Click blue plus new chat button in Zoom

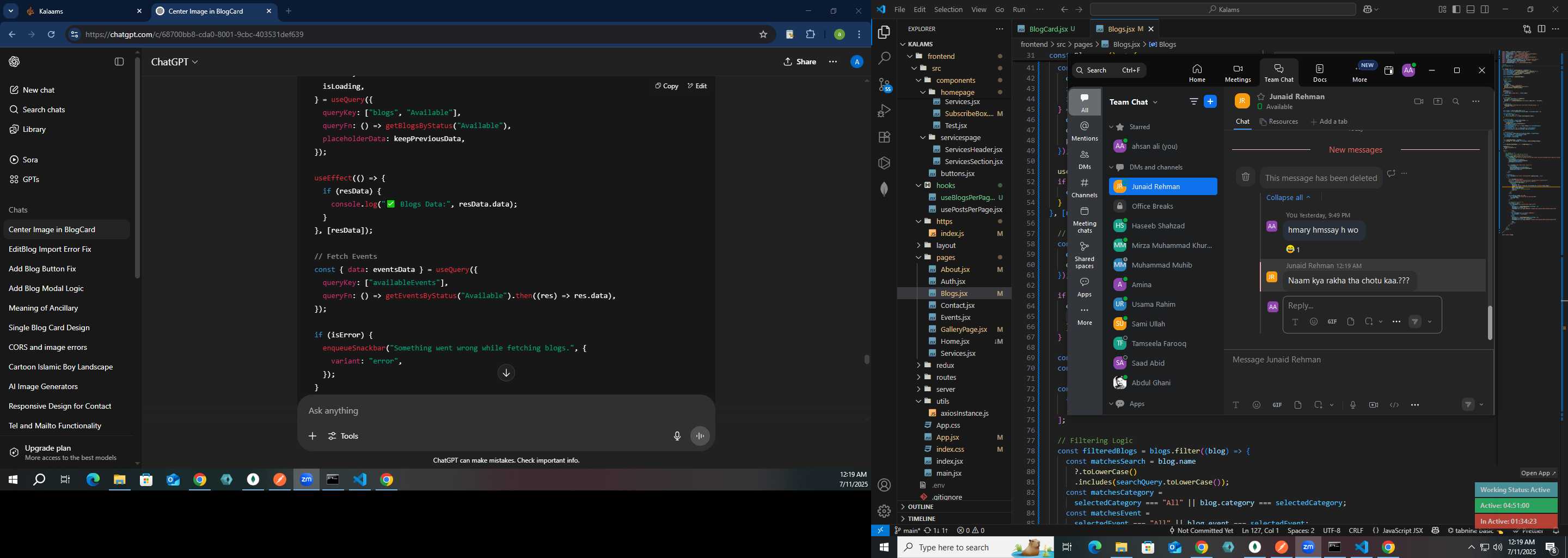1211,102
